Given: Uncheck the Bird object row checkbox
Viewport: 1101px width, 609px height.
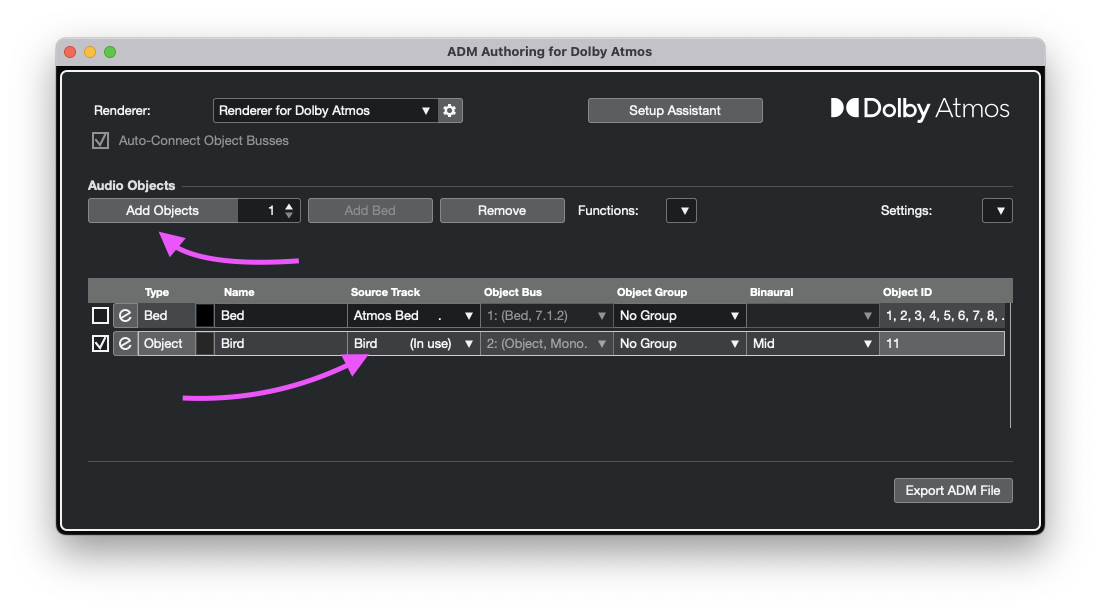Looking at the screenshot, I should tap(100, 344).
